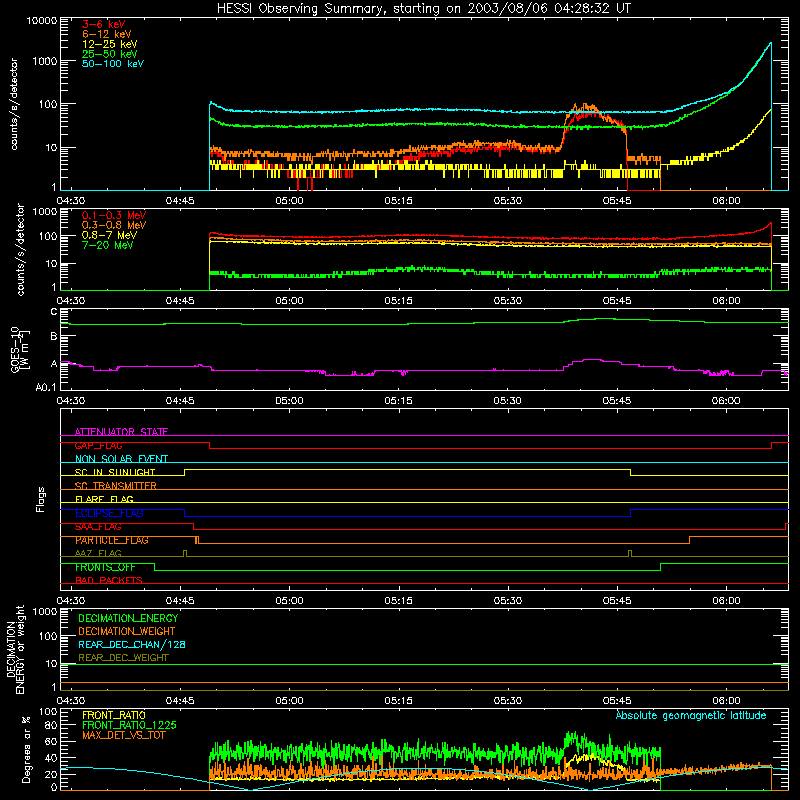800x800 pixels.
Task: Select the BAD_PACKETS flag label
Action: pyautogui.click(x=109, y=580)
